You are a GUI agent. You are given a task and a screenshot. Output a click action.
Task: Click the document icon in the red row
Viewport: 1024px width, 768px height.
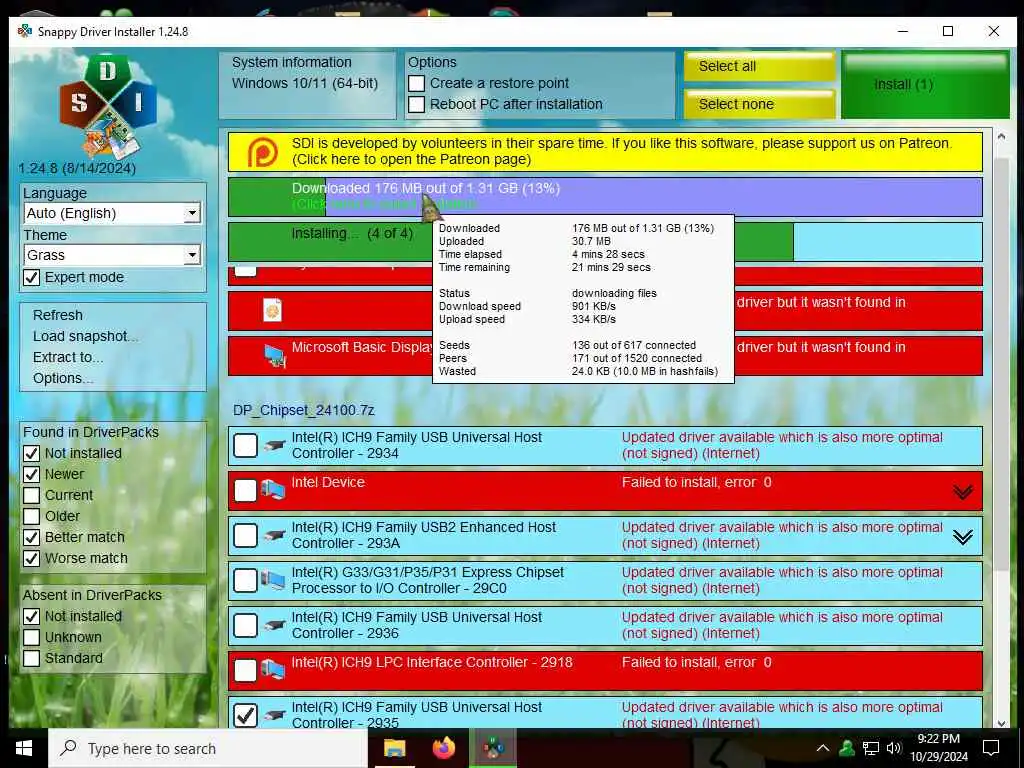click(272, 310)
